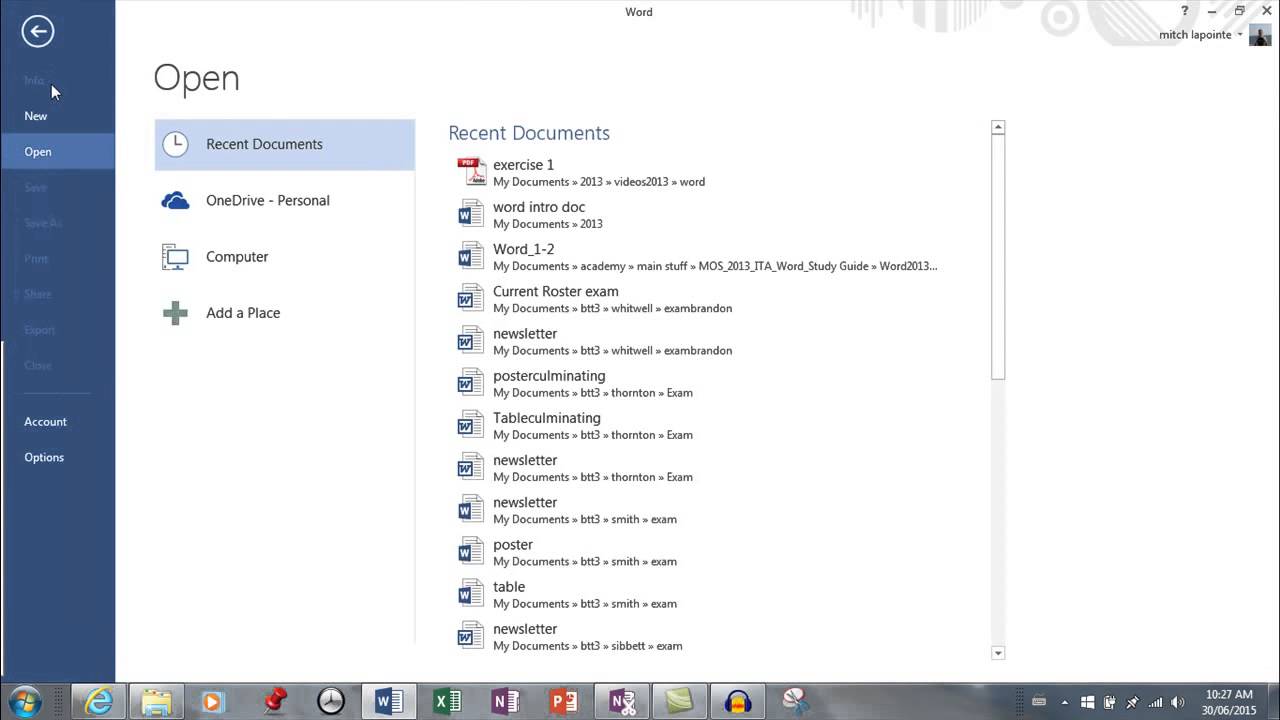Image resolution: width=1280 pixels, height=720 pixels.
Task: Open the posterculminating document icon
Action: (x=470, y=383)
